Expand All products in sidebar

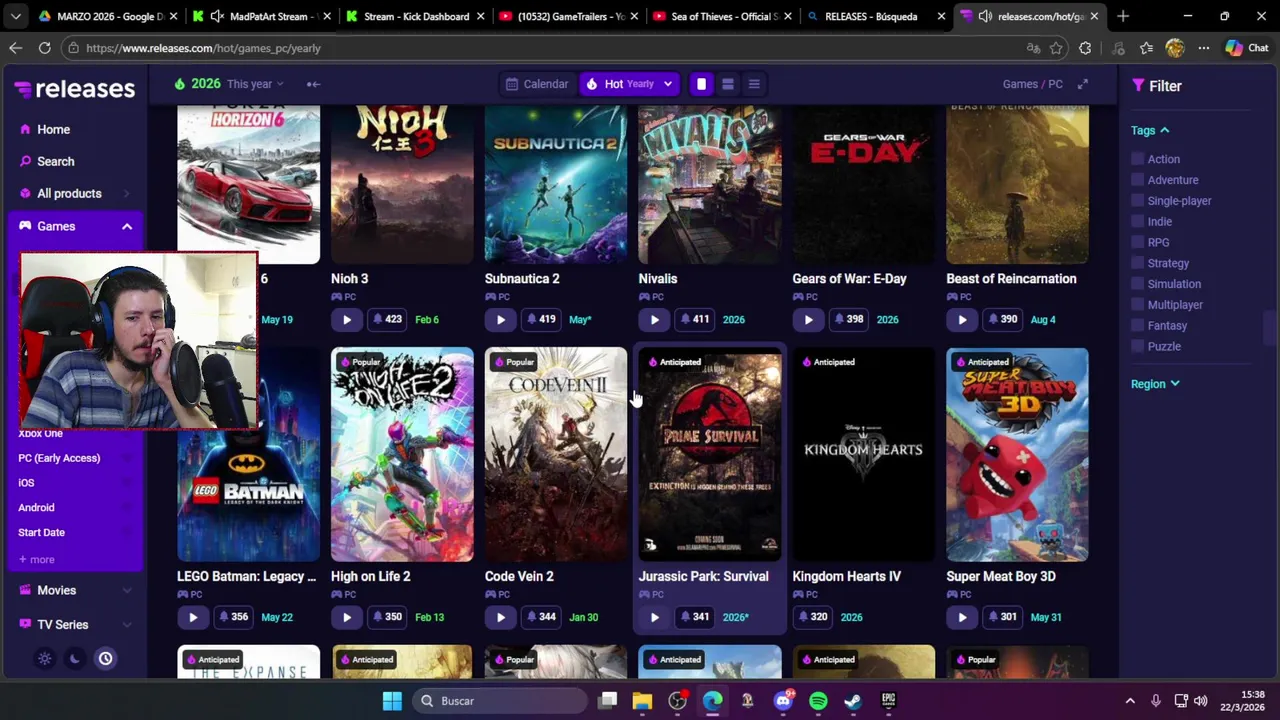coord(75,193)
